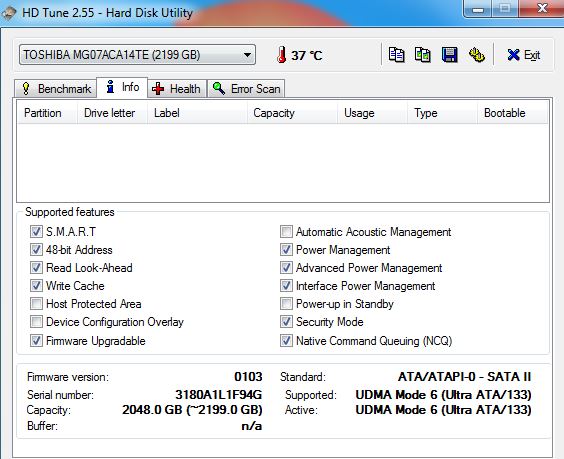564x459 pixels.
Task: Toggle the Write Cache checkbox
Action: (36, 286)
